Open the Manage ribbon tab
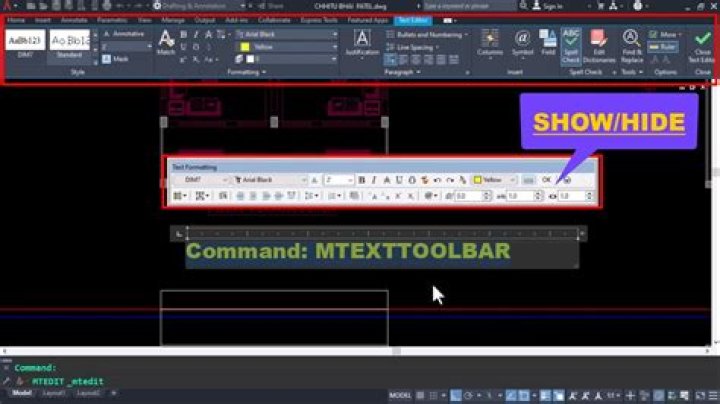The image size is (720, 404). (173, 20)
